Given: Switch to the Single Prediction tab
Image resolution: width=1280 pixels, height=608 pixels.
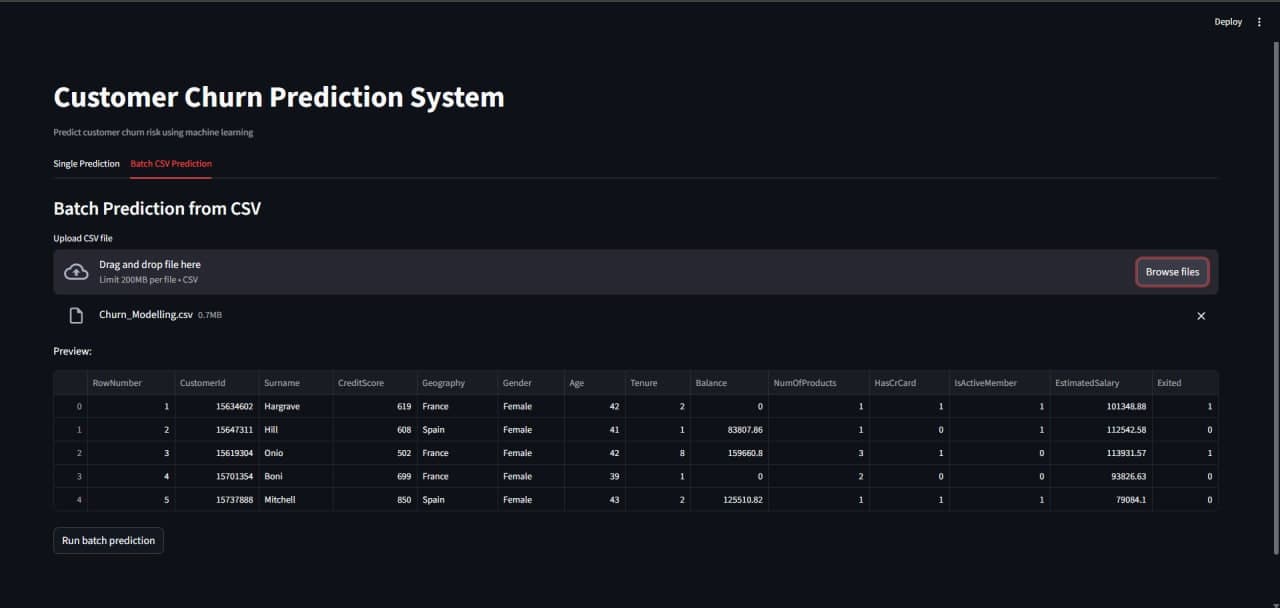Looking at the screenshot, I should (x=86, y=163).
